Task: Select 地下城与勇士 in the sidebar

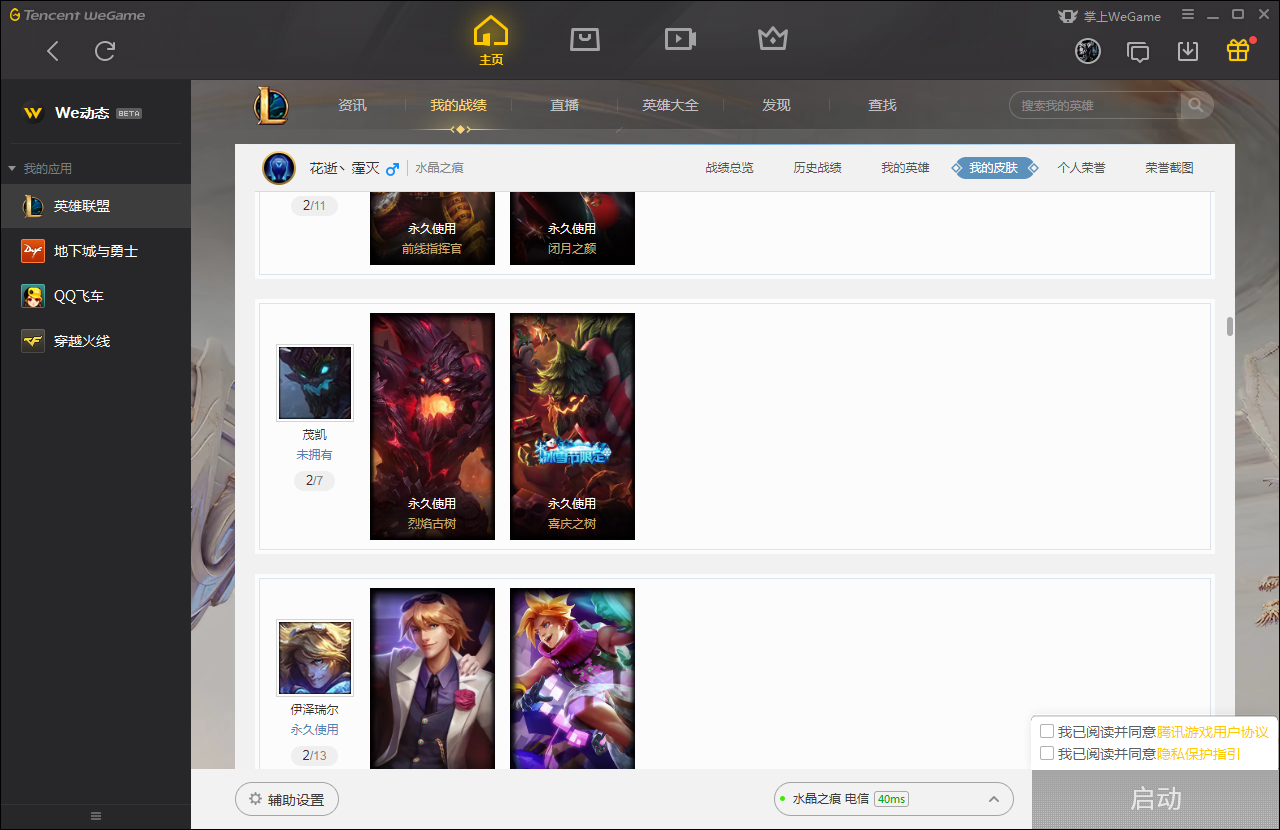Action: pyautogui.click(x=95, y=251)
